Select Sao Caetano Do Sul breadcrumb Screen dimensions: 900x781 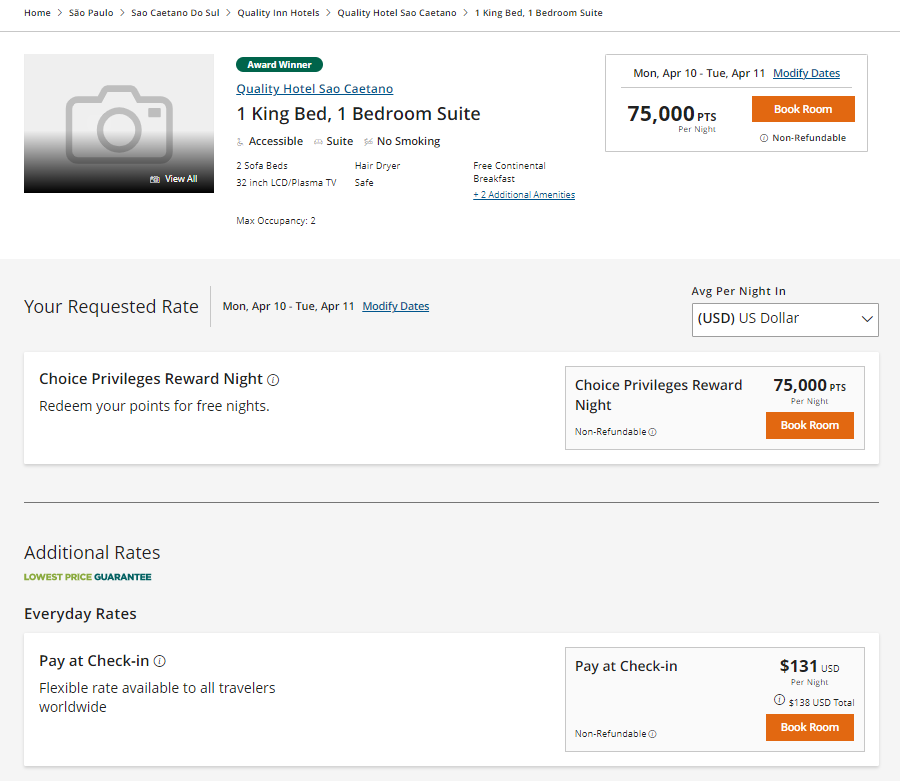(175, 13)
